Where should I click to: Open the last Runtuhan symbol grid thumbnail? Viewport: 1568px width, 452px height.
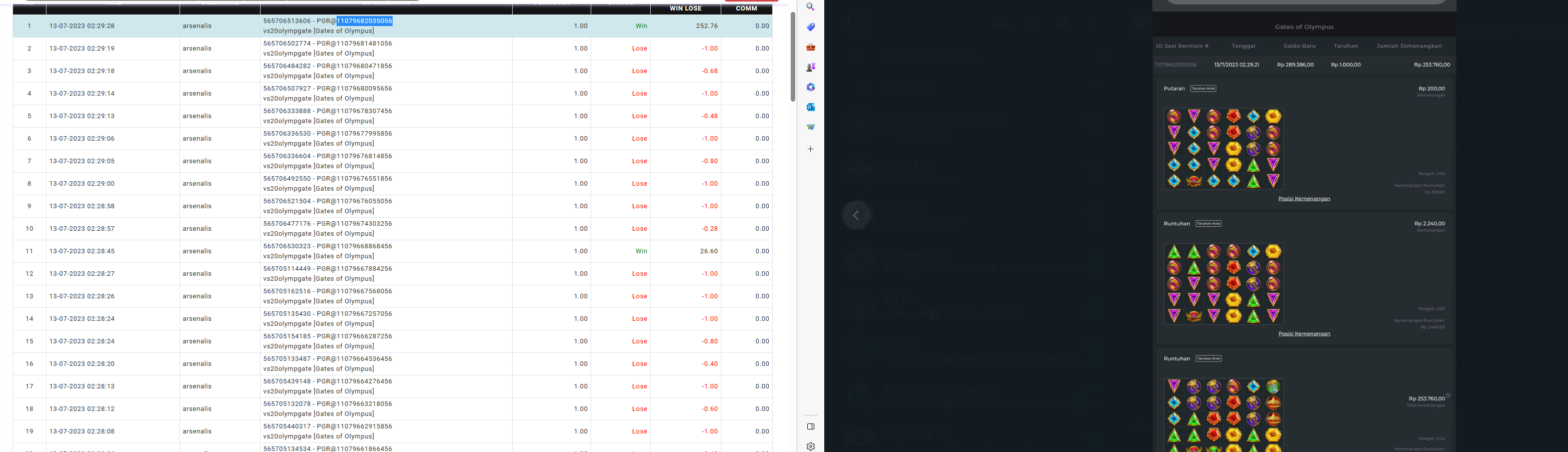pyautogui.click(x=1223, y=415)
